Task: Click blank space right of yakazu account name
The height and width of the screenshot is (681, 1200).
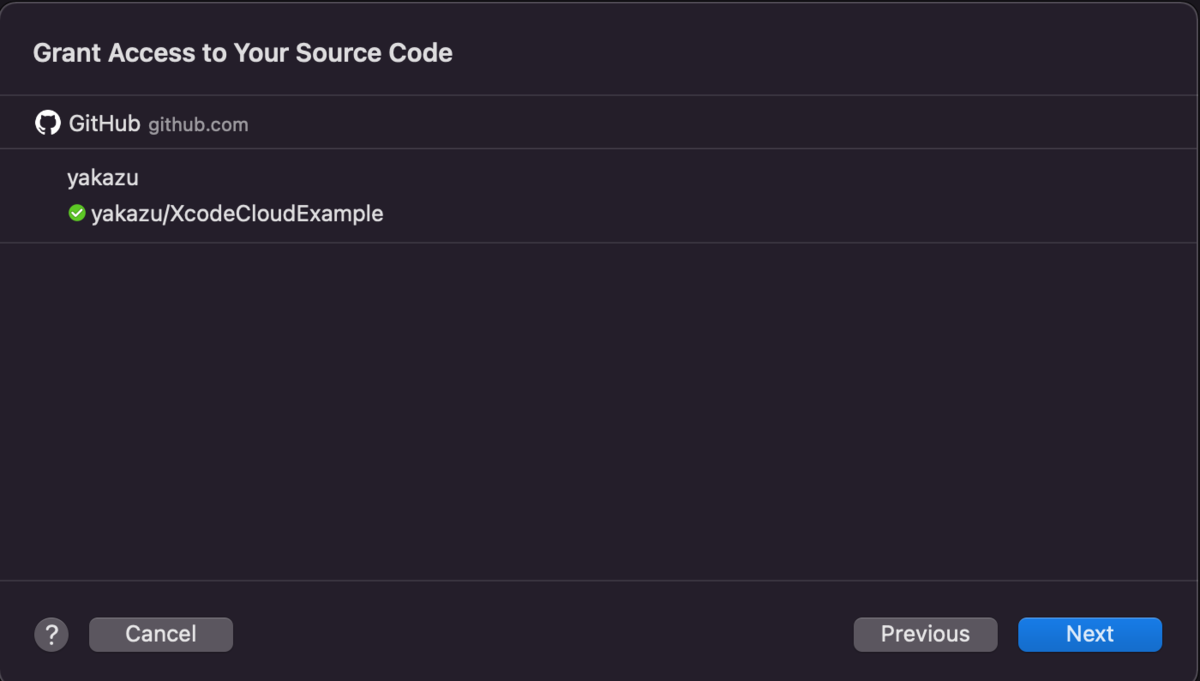Action: [x=600, y=178]
